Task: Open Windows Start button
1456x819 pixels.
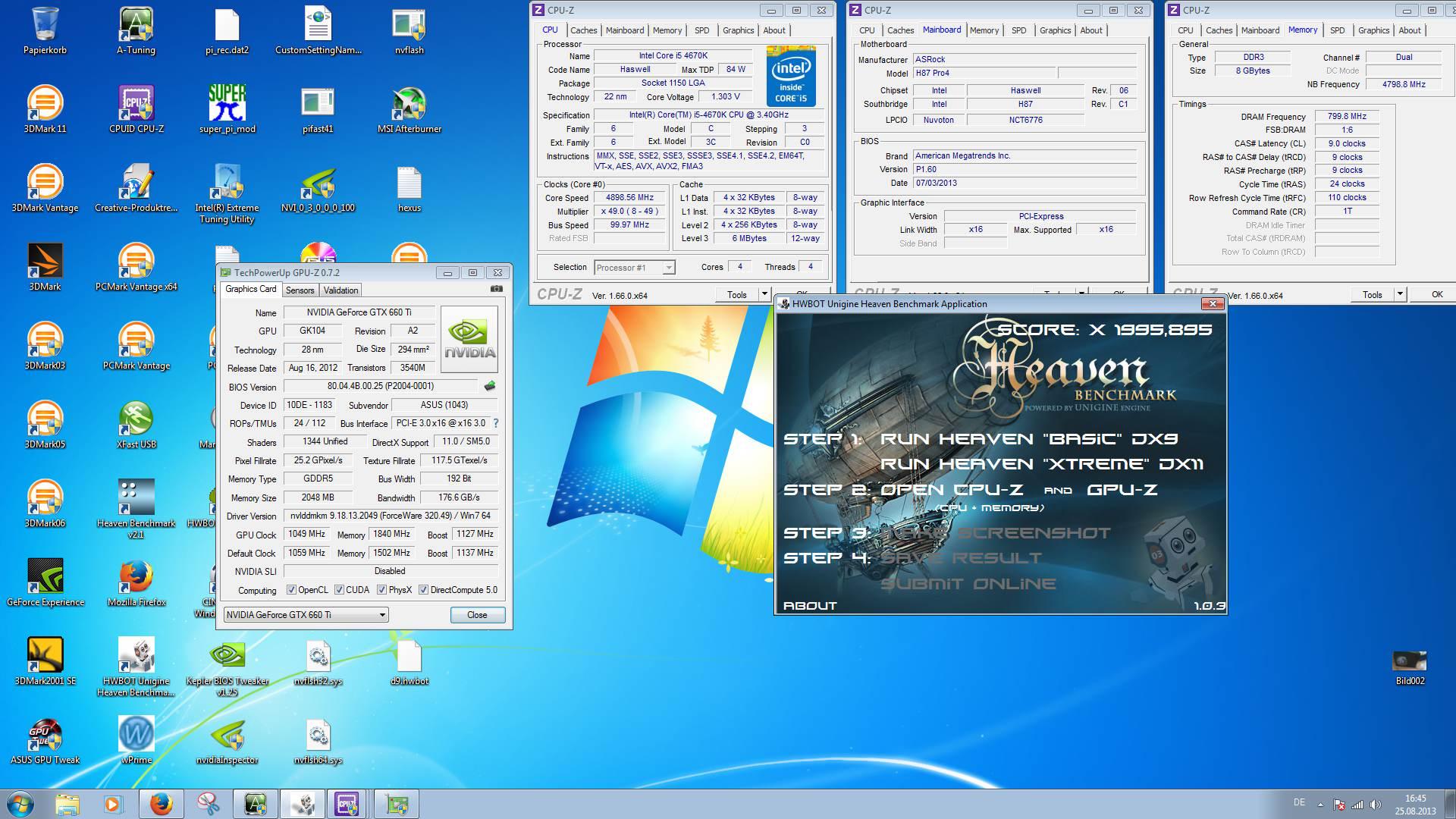Action: [20, 804]
